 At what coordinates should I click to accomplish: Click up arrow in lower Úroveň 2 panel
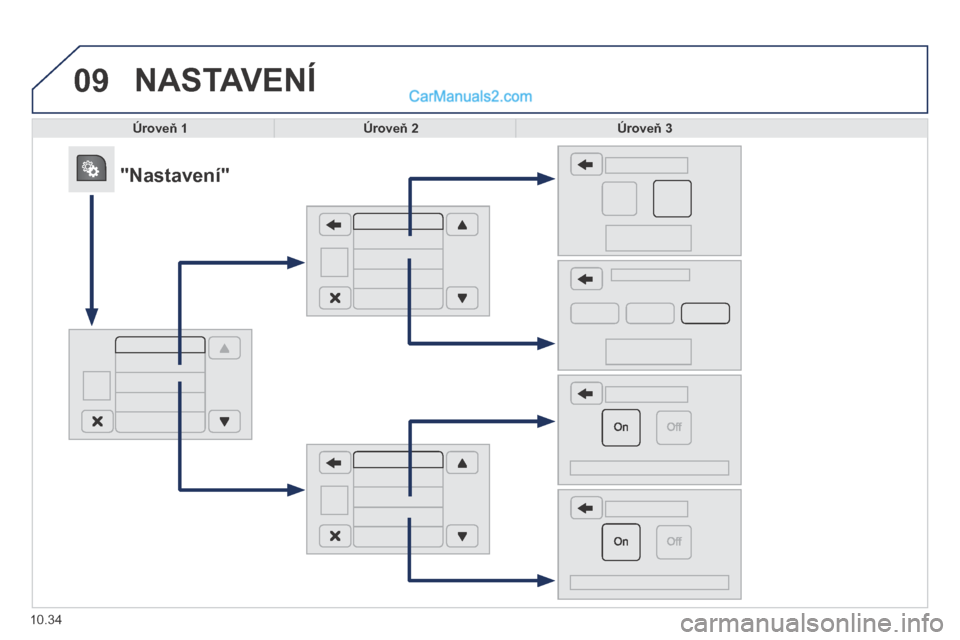[462, 463]
